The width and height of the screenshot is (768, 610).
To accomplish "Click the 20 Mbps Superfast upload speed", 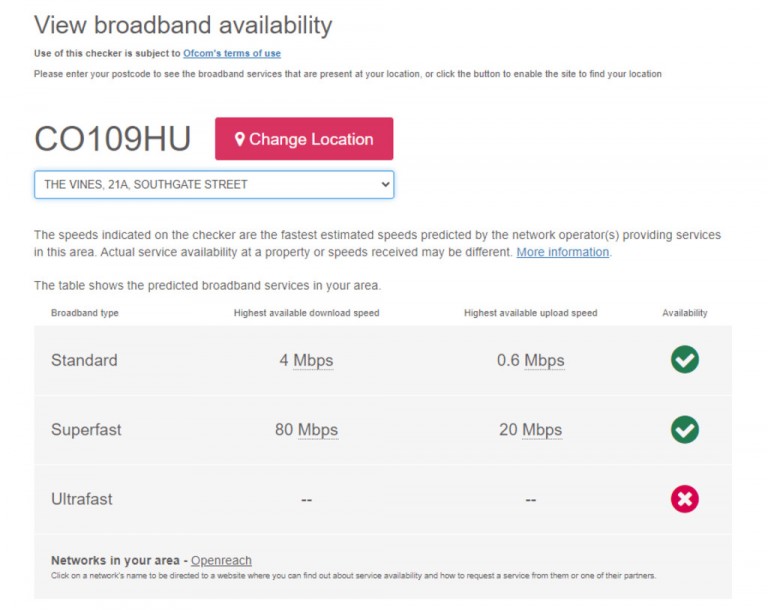I will point(530,430).
